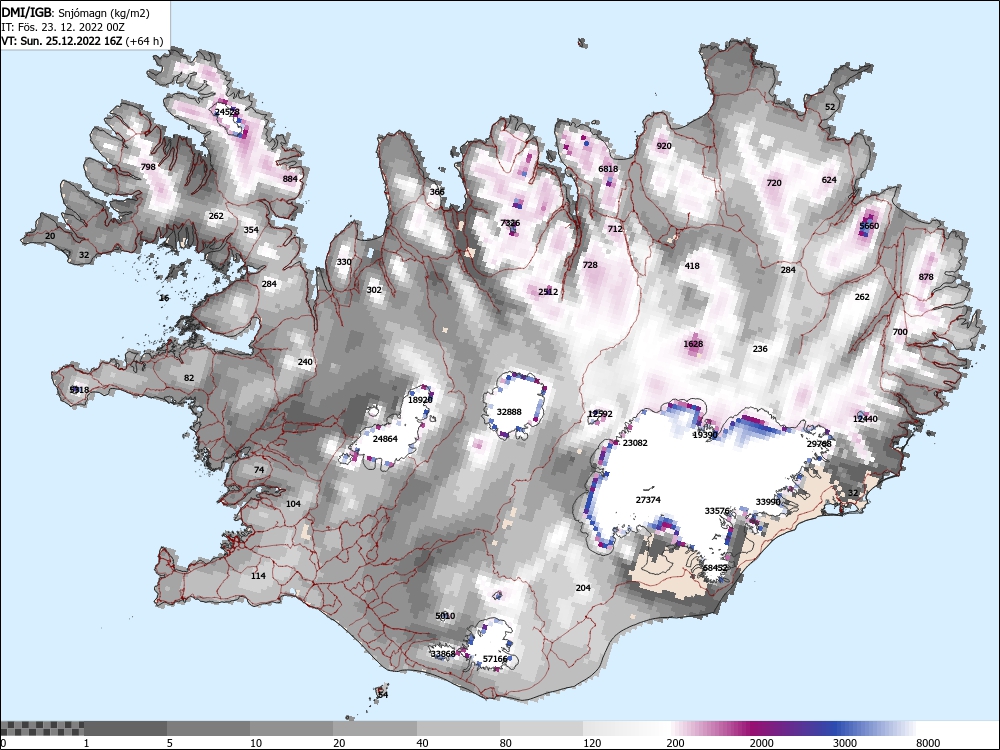Click the 884 snow value label
1000x750 pixels.
(x=290, y=179)
